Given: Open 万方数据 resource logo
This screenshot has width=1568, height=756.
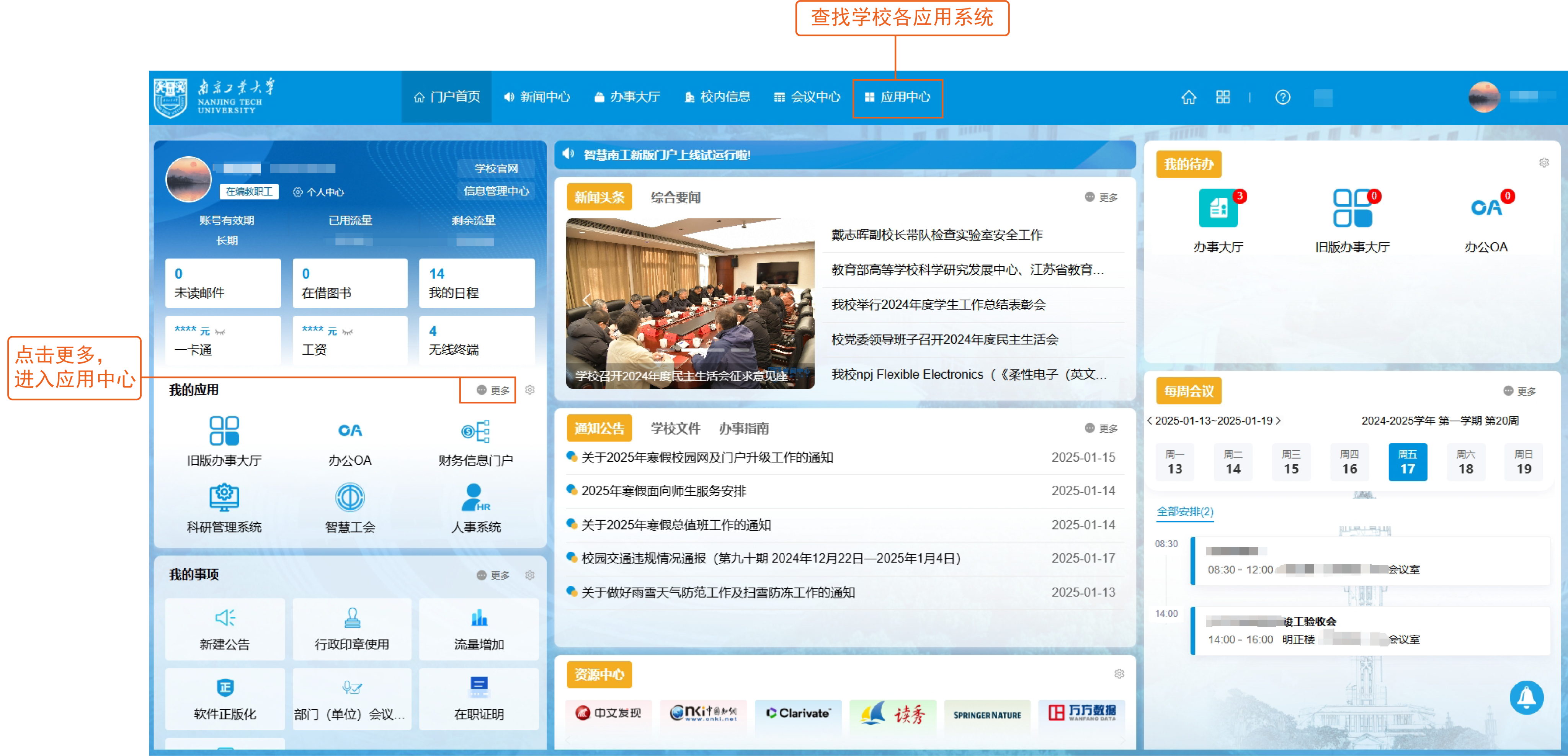Looking at the screenshot, I should (x=1082, y=713).
